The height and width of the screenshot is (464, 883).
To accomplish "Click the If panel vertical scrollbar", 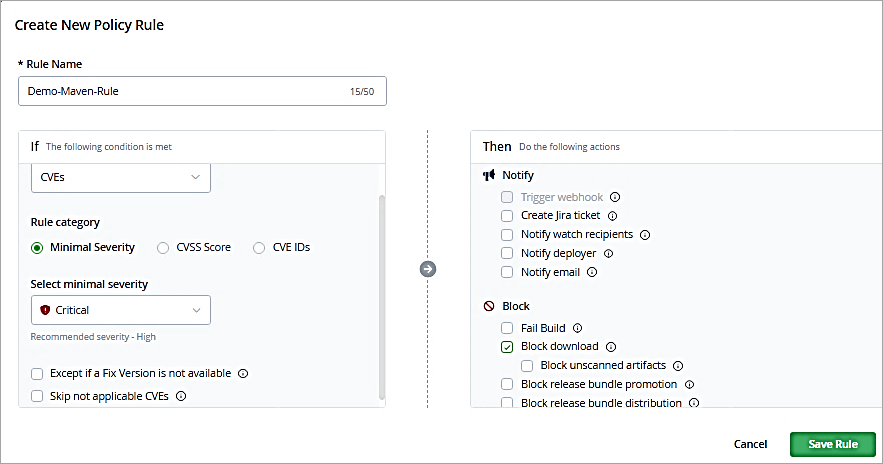I will 382,297.
